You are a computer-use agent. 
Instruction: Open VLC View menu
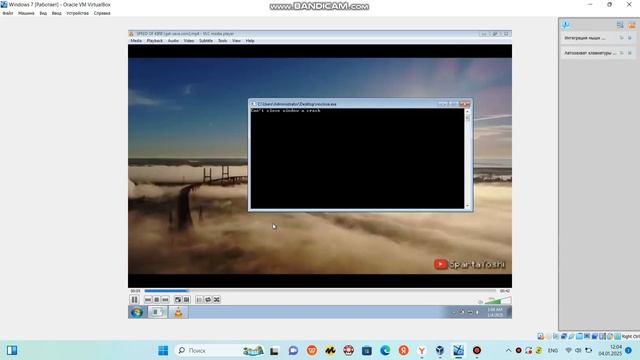tap(236, 41)
